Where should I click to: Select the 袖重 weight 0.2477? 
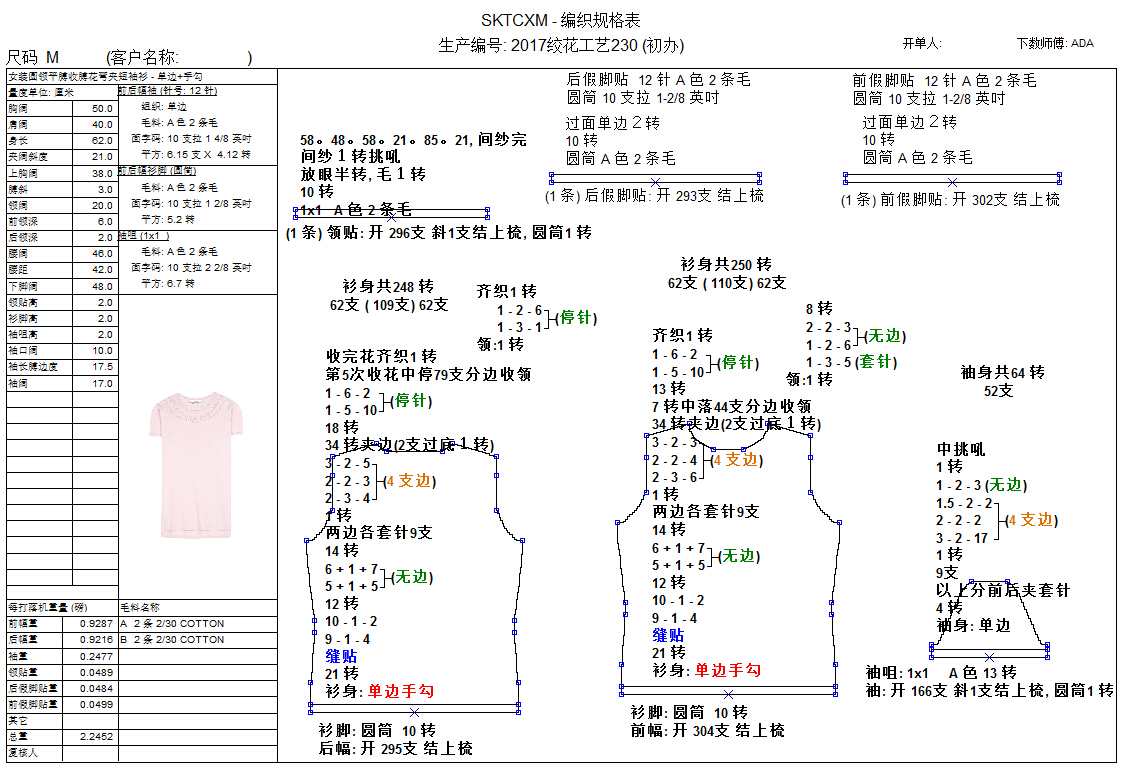[96, 656]
